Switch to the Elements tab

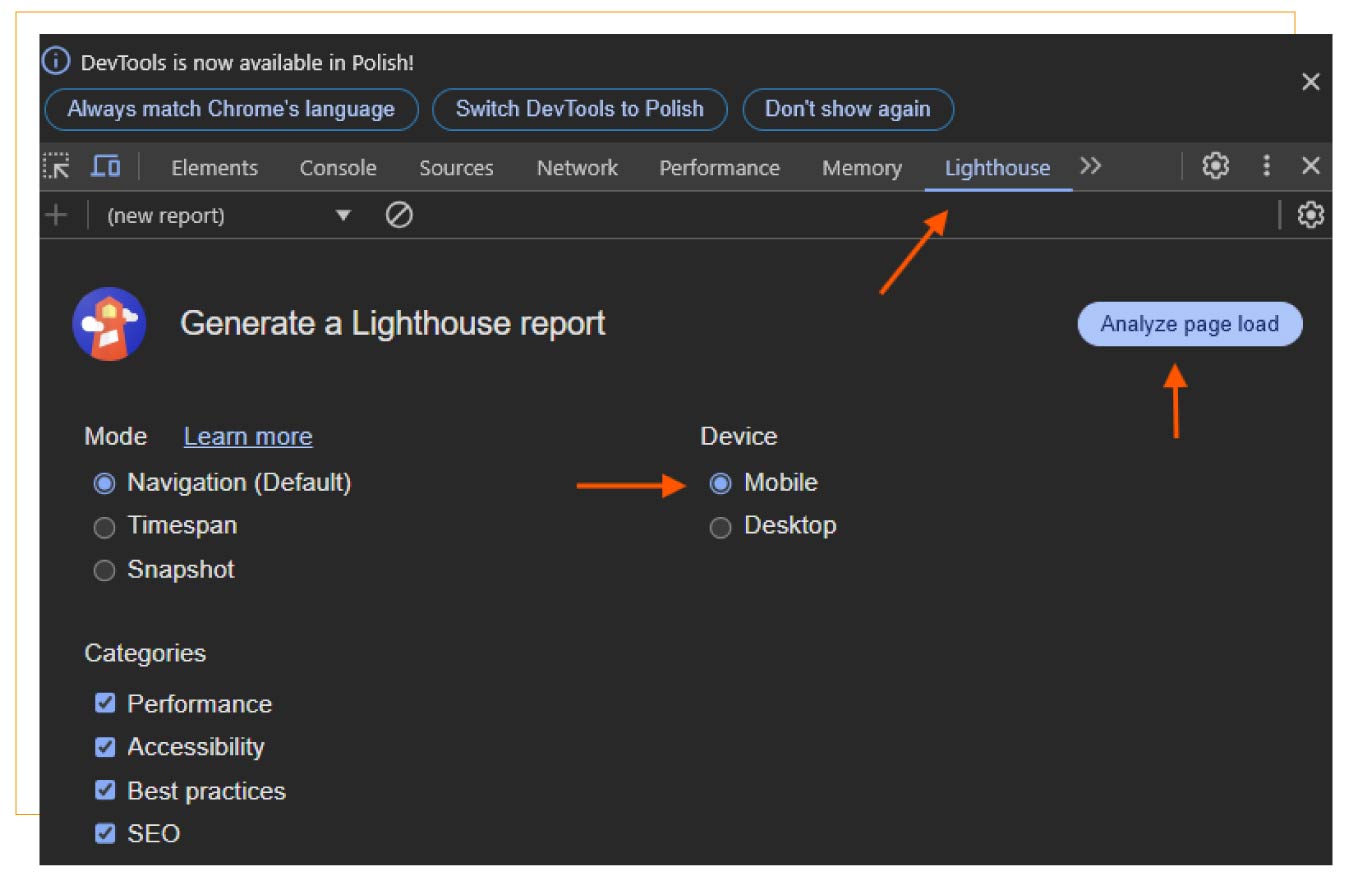coord(214,168)
